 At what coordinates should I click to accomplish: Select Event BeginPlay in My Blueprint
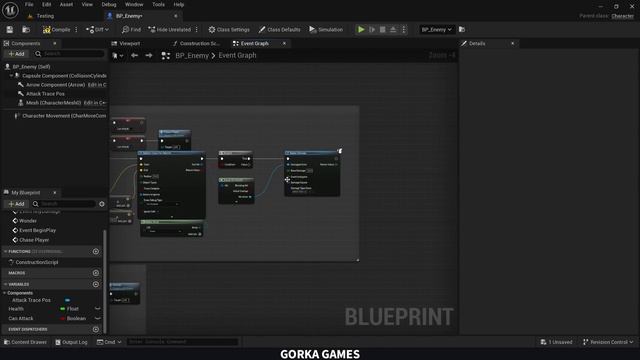(x=38, y=230)
